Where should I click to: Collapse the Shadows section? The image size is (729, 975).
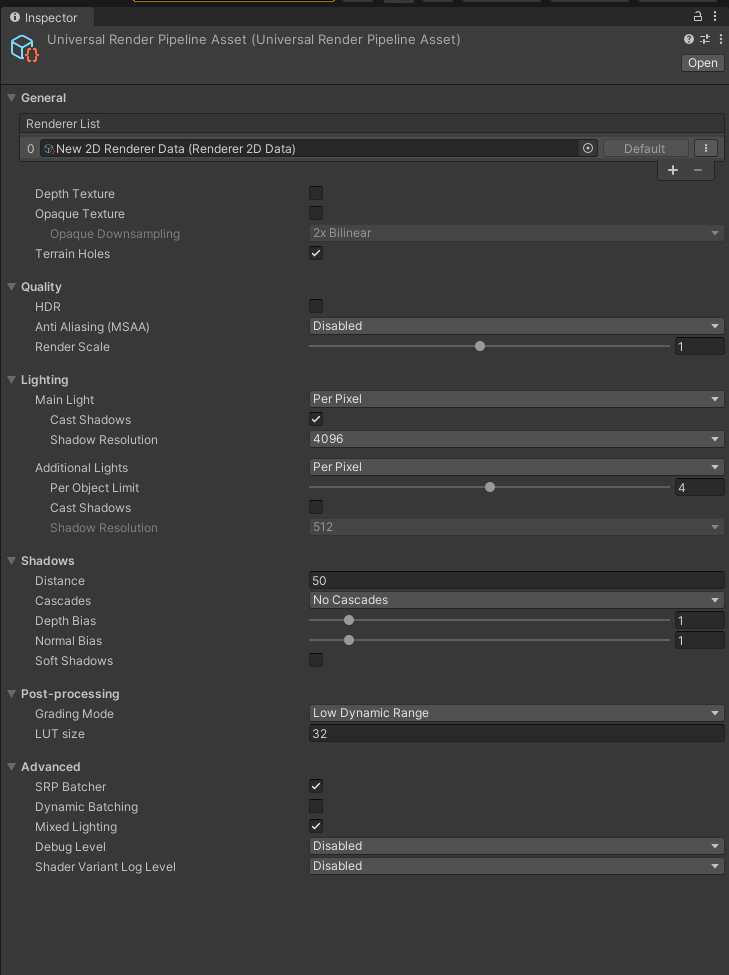[11, 560]
